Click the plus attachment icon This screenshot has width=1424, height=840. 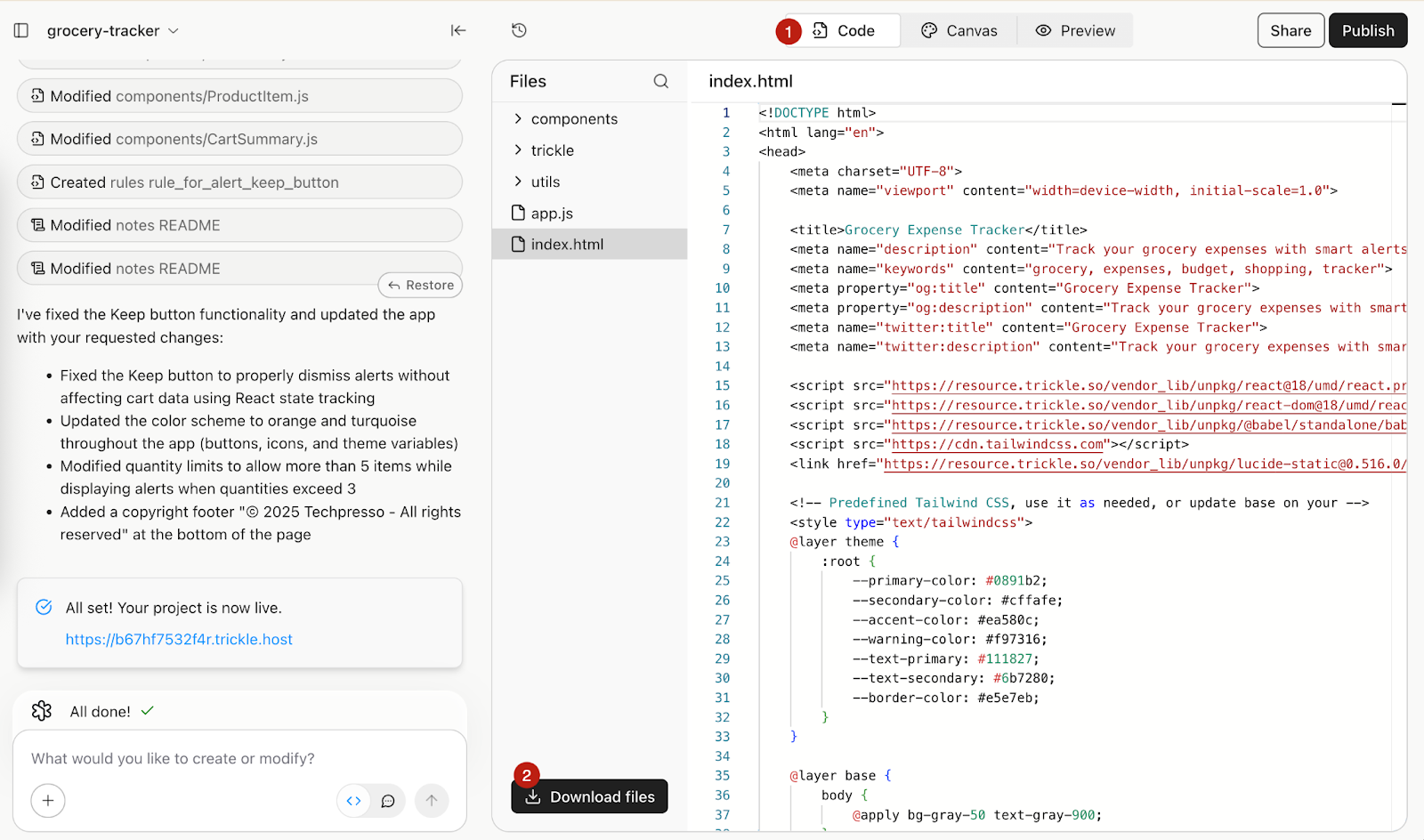tap(48, 800)
